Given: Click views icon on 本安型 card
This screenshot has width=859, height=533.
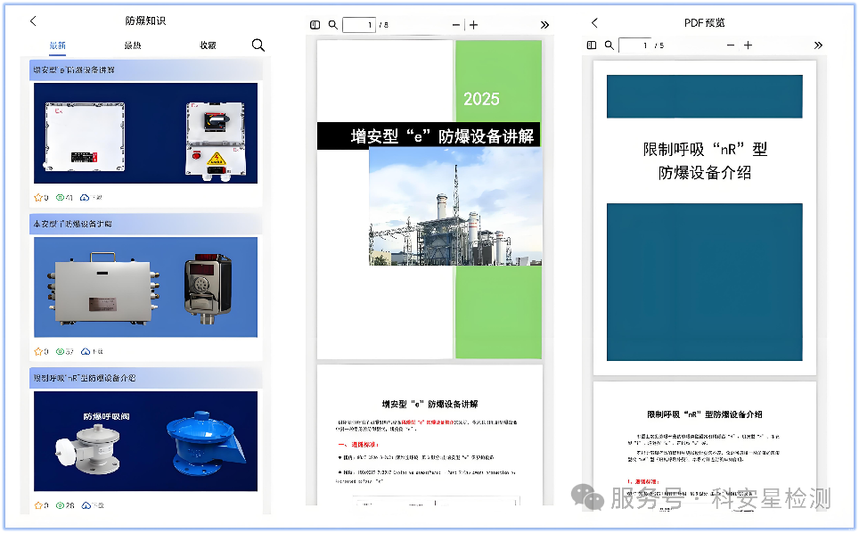Looking at the screenshot, I should pyautogui.click(x=60, y=351).
